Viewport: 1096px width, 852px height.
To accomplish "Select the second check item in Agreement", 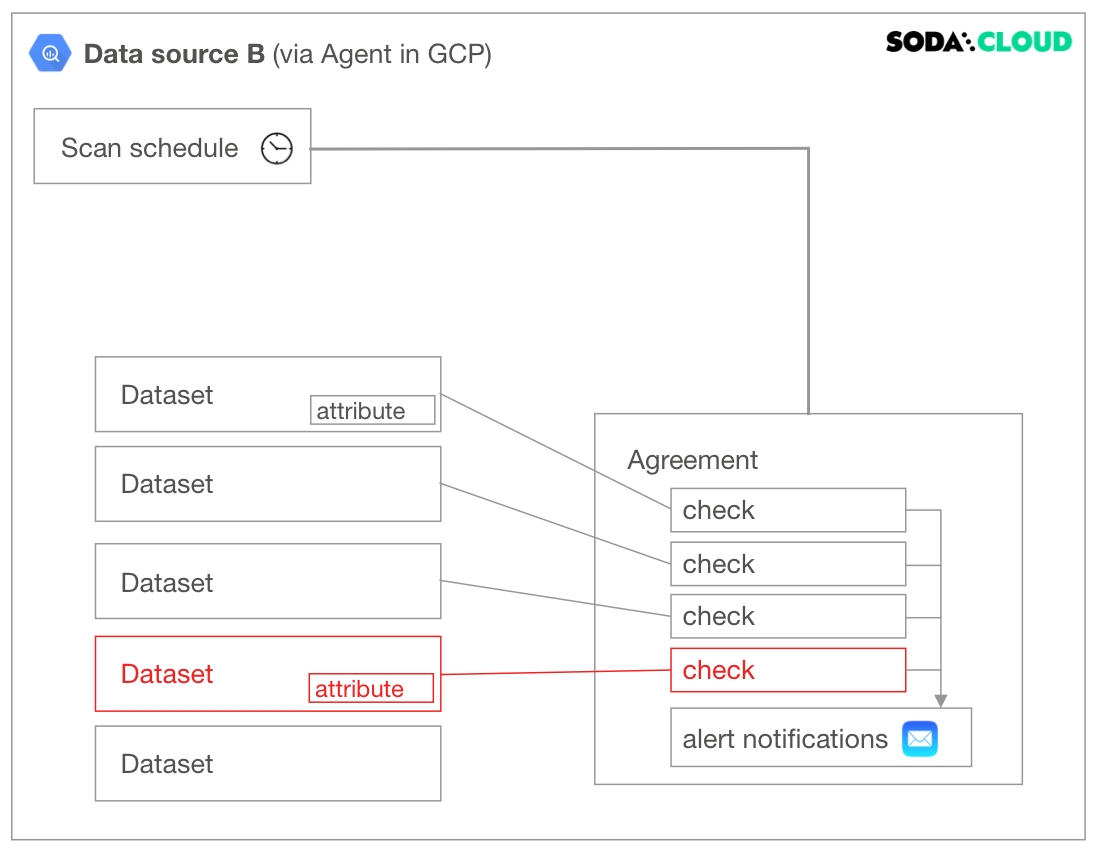I will click(x=787, y=564).
